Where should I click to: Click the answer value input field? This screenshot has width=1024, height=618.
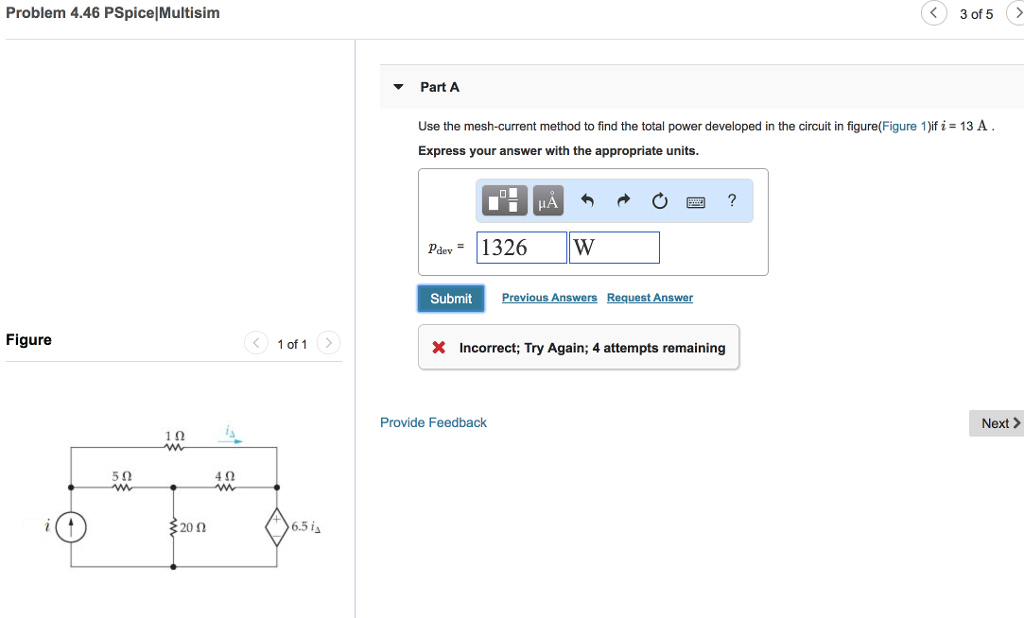pos(520,246)
